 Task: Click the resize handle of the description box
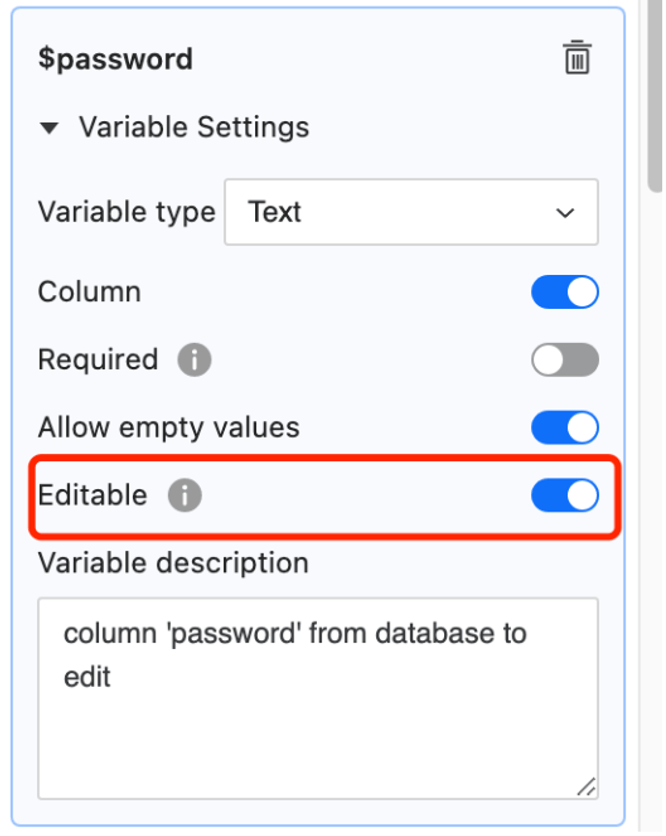(x=586, y=787)
